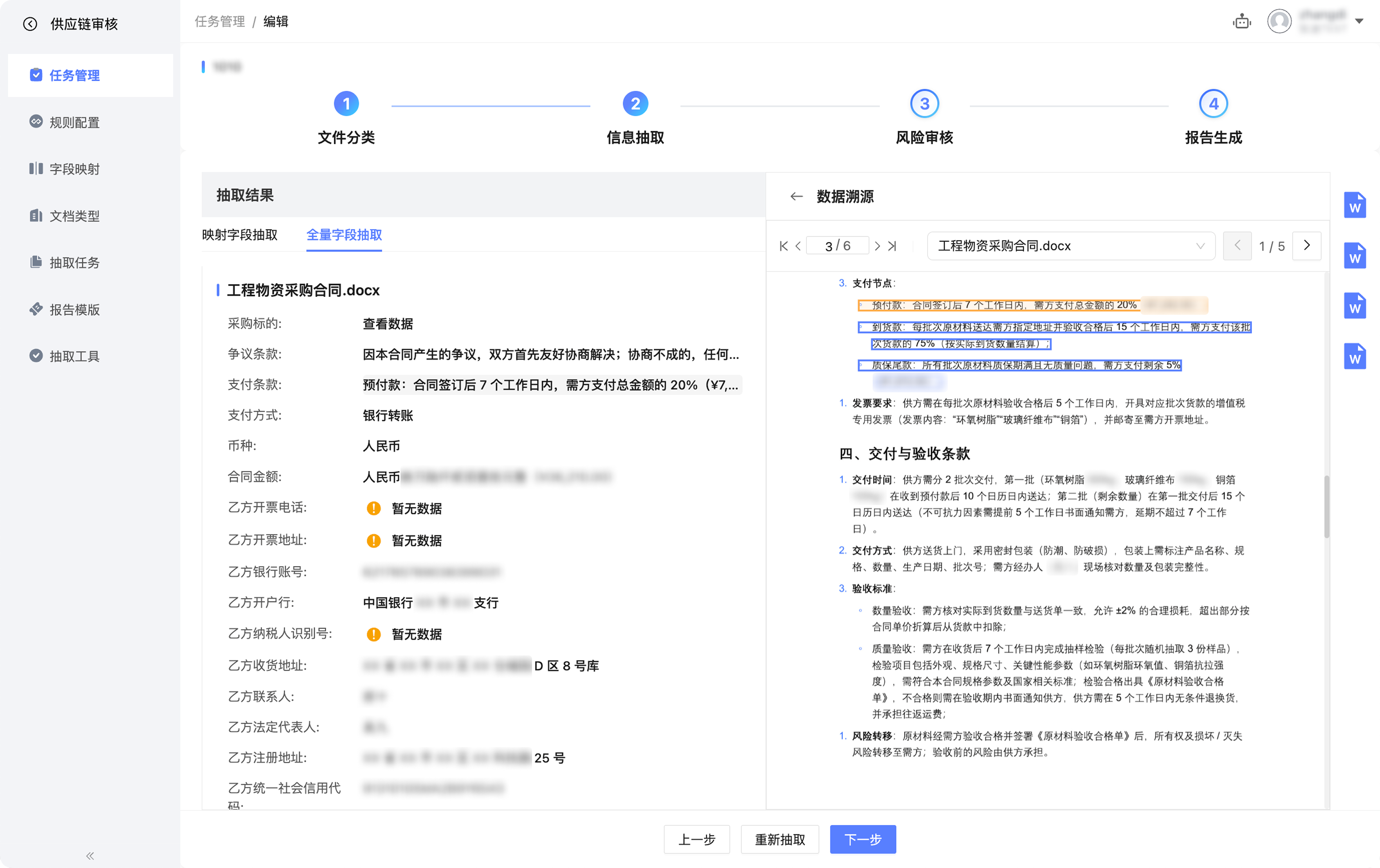This screenshot has height=868, width=1380.
Task: Click warning icon next to 乙方纳税人识别号
Action: (x=373, y=634)
